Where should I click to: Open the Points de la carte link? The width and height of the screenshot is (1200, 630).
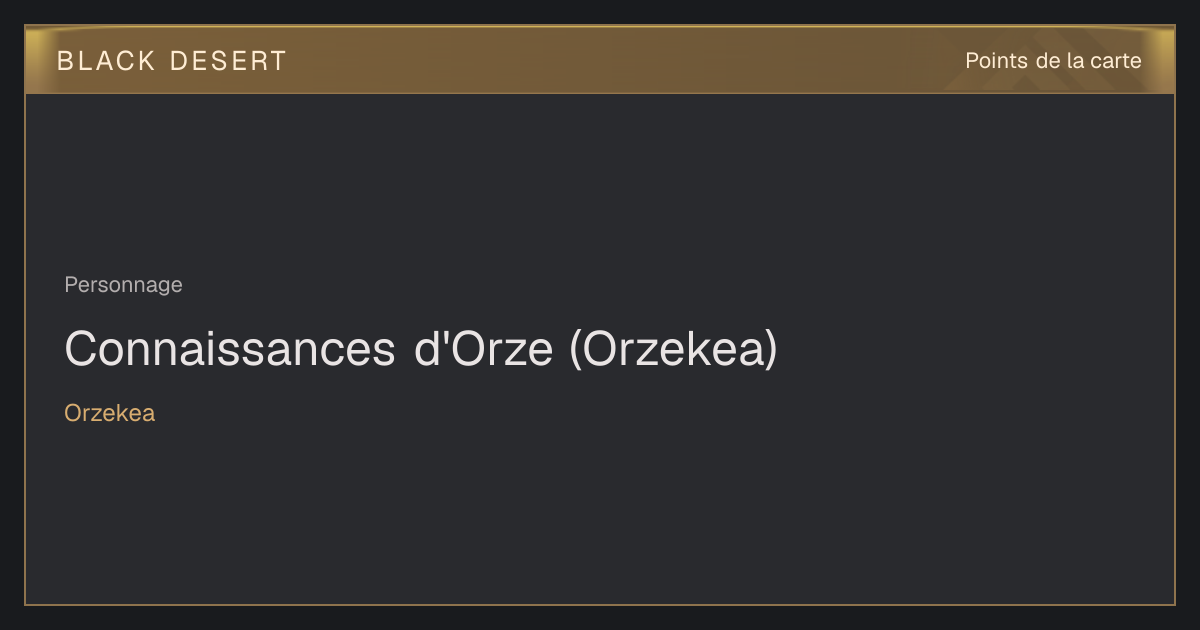click(1053, 61)
